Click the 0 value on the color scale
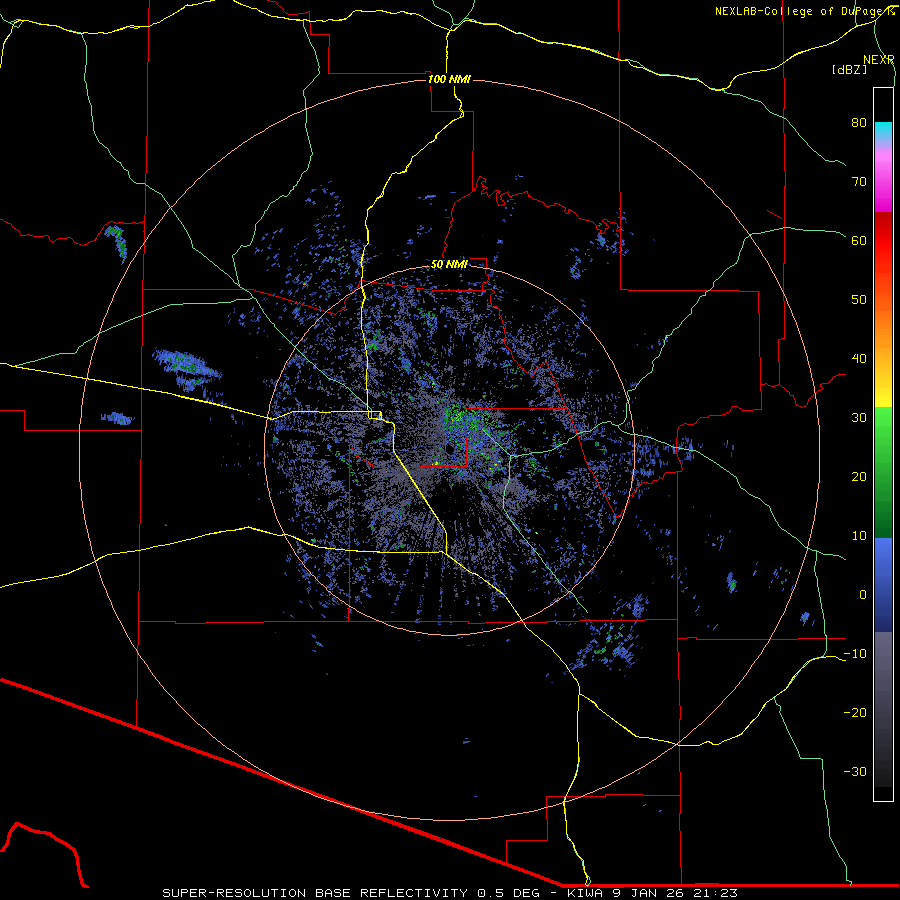This screenshot has height=900, width=900. click(x=863, y=595)
